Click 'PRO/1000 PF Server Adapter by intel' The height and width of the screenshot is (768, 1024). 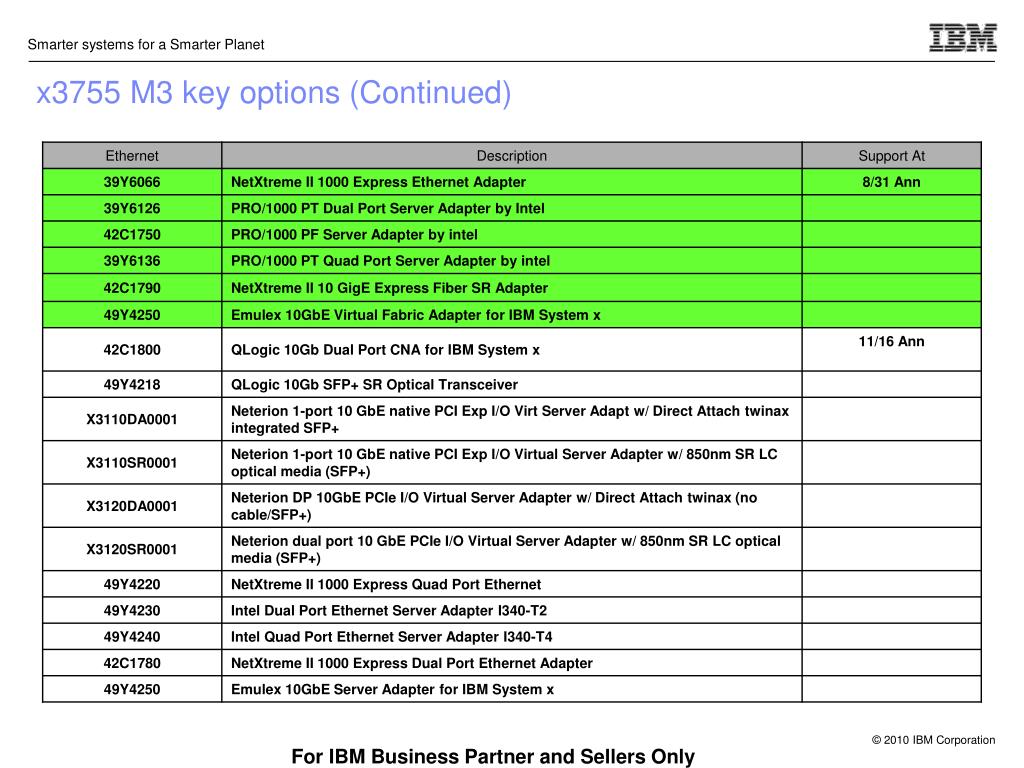354,234
